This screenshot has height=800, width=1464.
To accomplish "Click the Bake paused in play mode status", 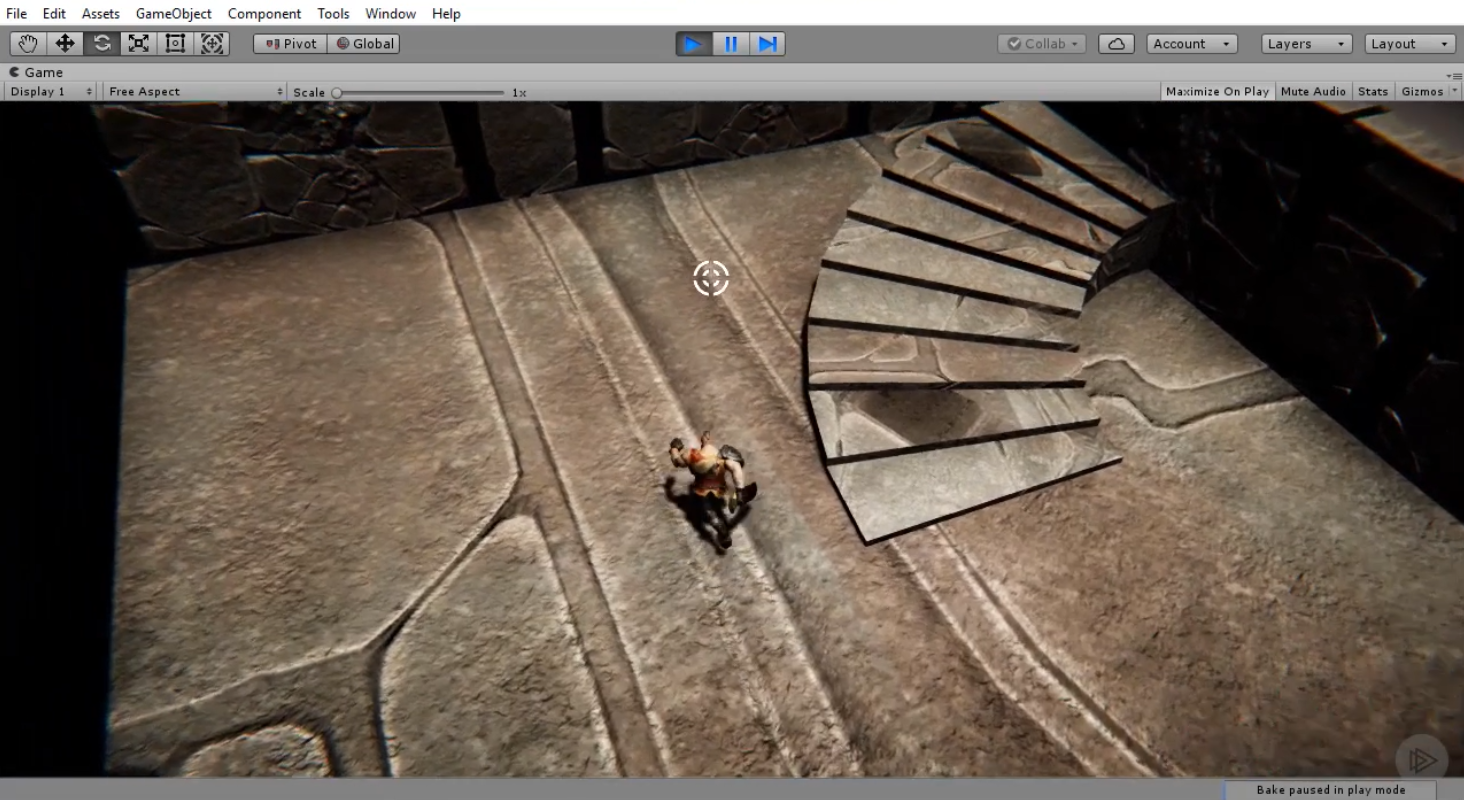I will tap(1331, 790).
